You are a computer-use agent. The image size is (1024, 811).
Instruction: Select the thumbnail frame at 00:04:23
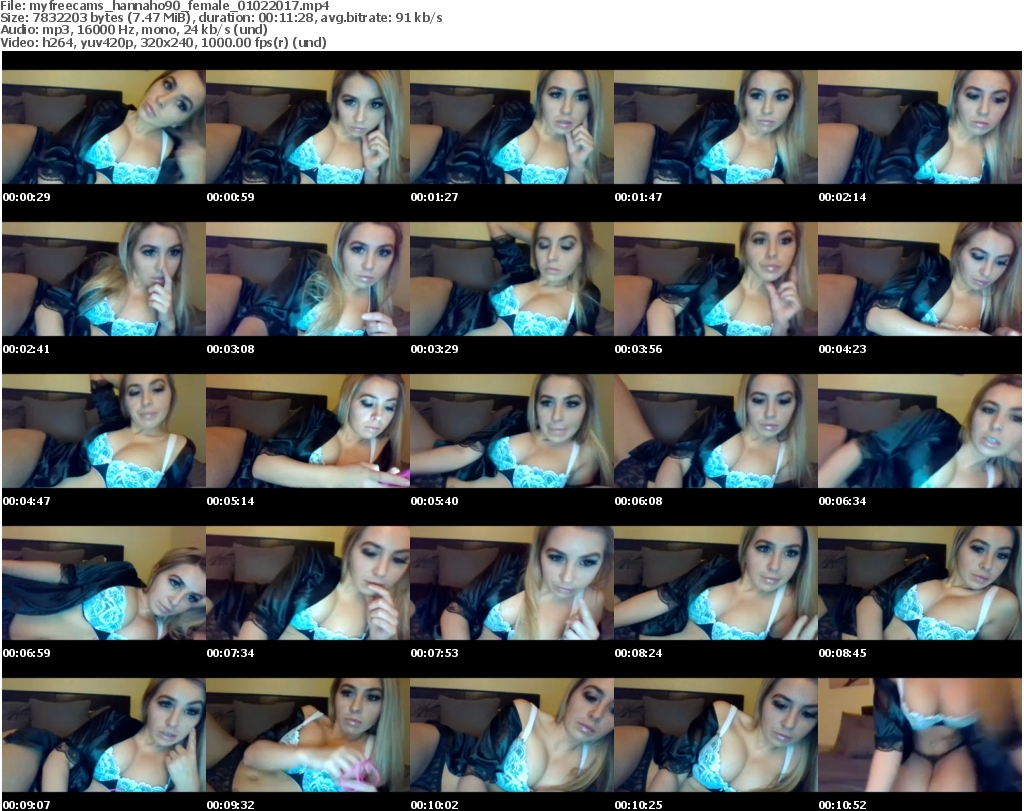pos(920,279)
